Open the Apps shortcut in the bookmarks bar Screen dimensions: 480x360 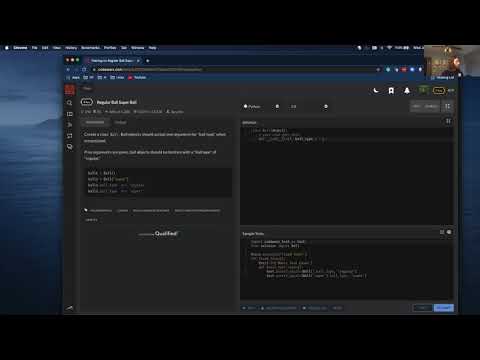73,77
